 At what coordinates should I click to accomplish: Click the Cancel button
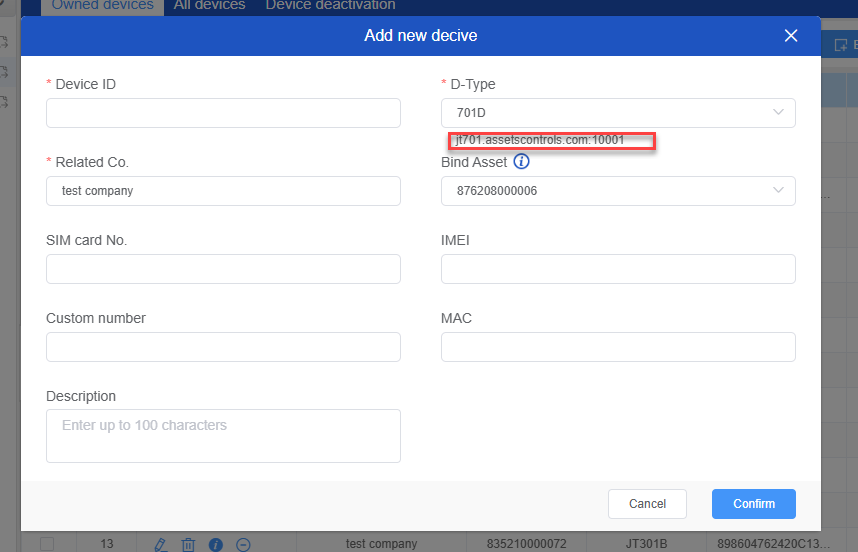point(647,504)
